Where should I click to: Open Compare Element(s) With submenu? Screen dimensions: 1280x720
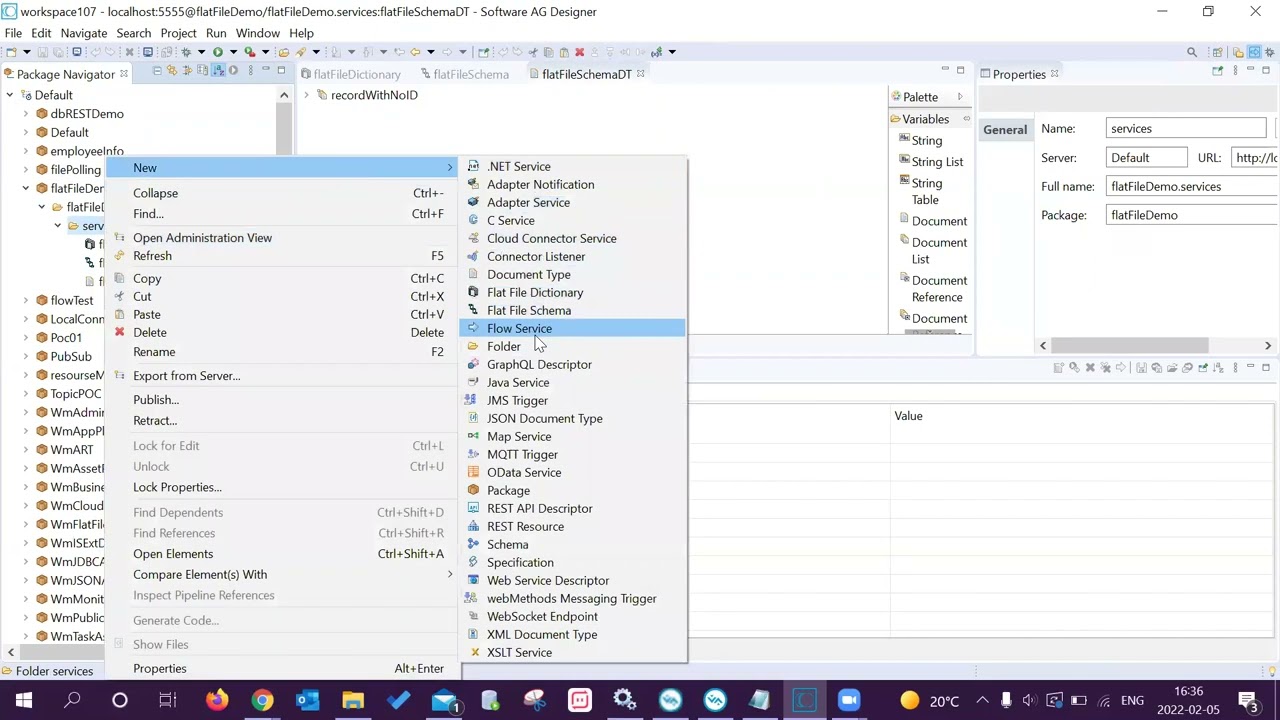tap(280, 574)
